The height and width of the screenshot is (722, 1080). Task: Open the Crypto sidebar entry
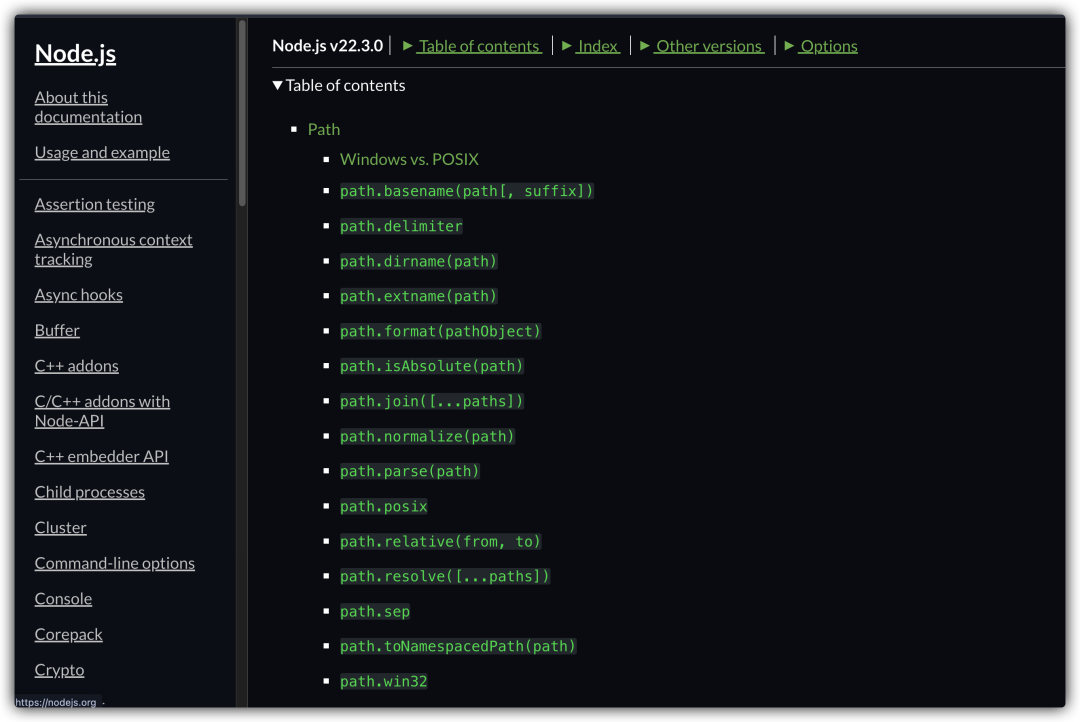[x=59, y=670]
